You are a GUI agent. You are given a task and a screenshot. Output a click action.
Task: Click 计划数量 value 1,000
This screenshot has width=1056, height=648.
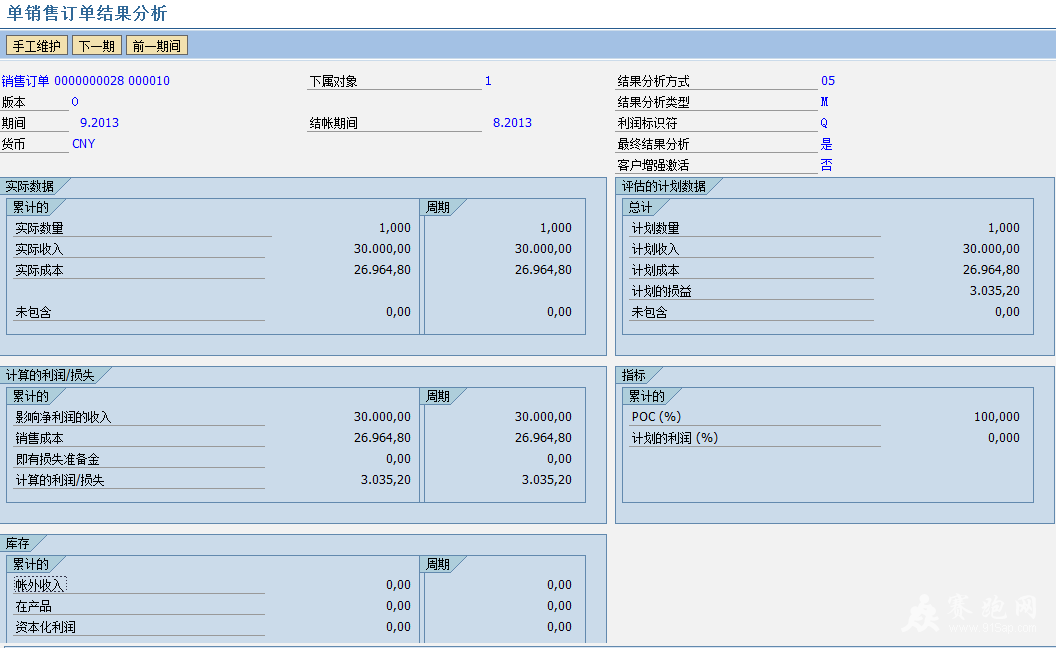1003,228
